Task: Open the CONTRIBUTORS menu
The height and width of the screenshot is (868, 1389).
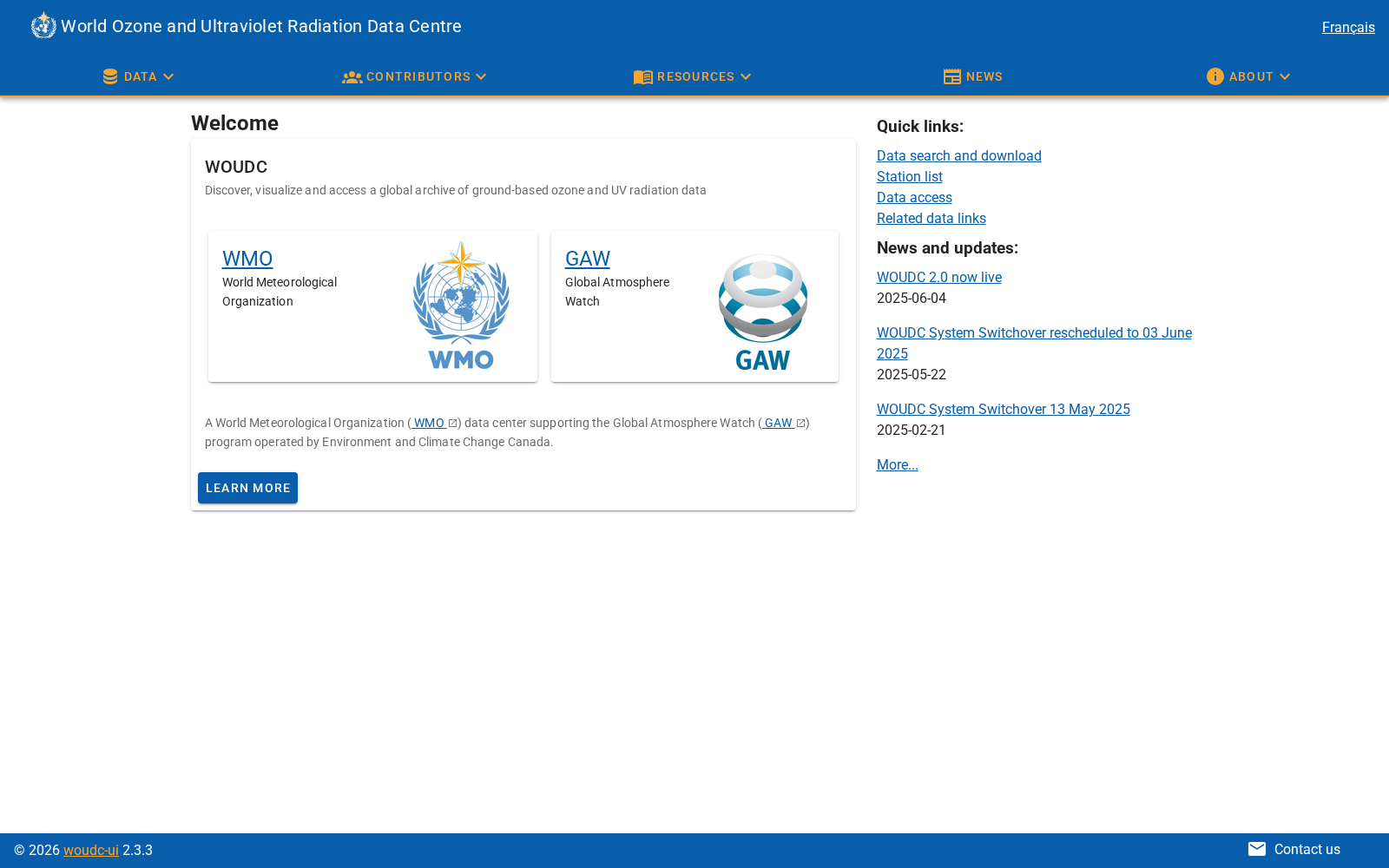Action: point(415,76)
